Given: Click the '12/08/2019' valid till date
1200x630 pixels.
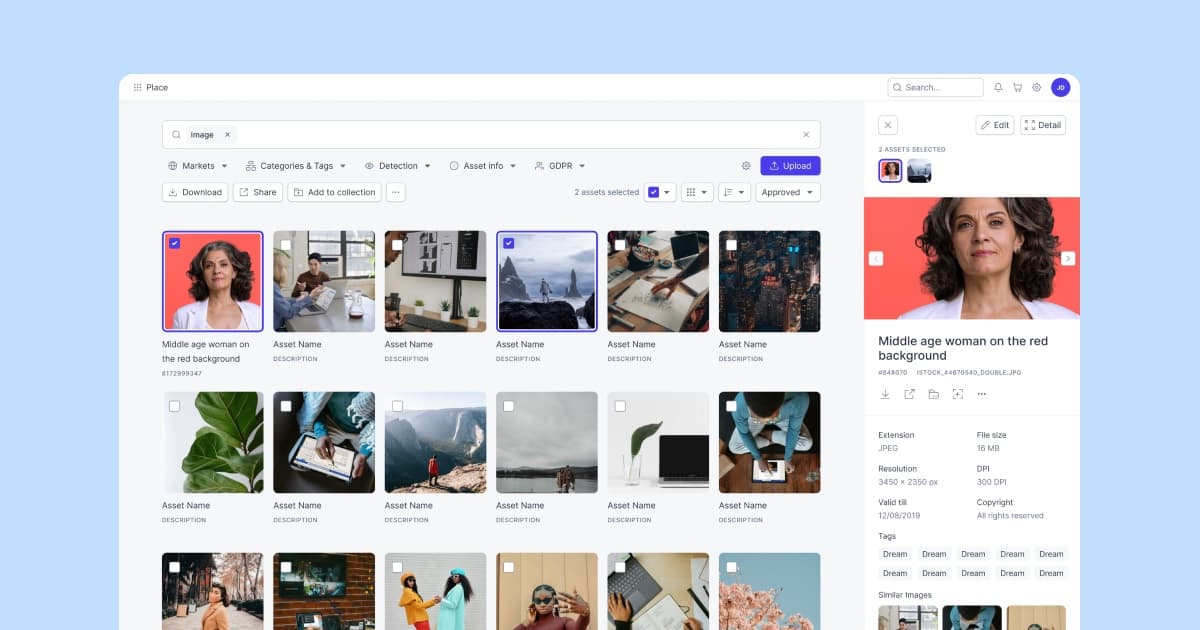Looking at the screenshot, I should point(897,516).
